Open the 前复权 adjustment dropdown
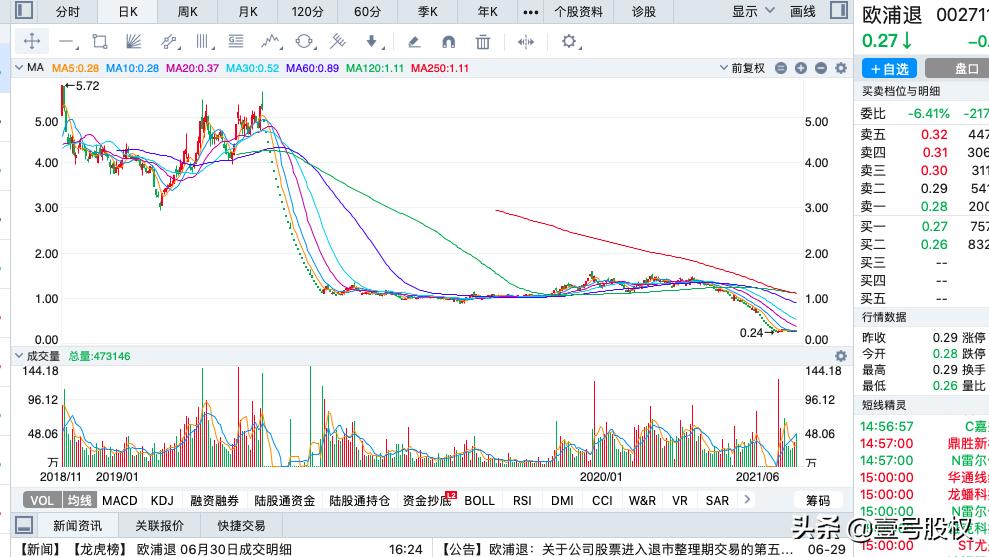The image size is (989, 557). point(742,68)
